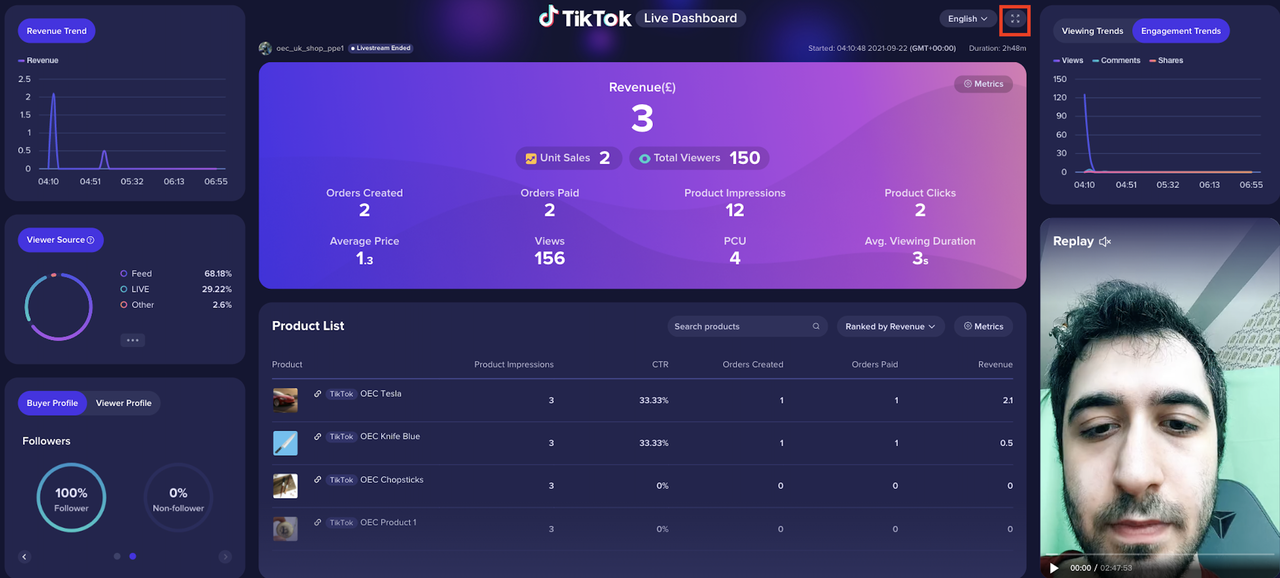Image resolution: width=1280 pixels, height=578 pixels.
Task: Go to next profile chart arrow
Action: [225, 557]
